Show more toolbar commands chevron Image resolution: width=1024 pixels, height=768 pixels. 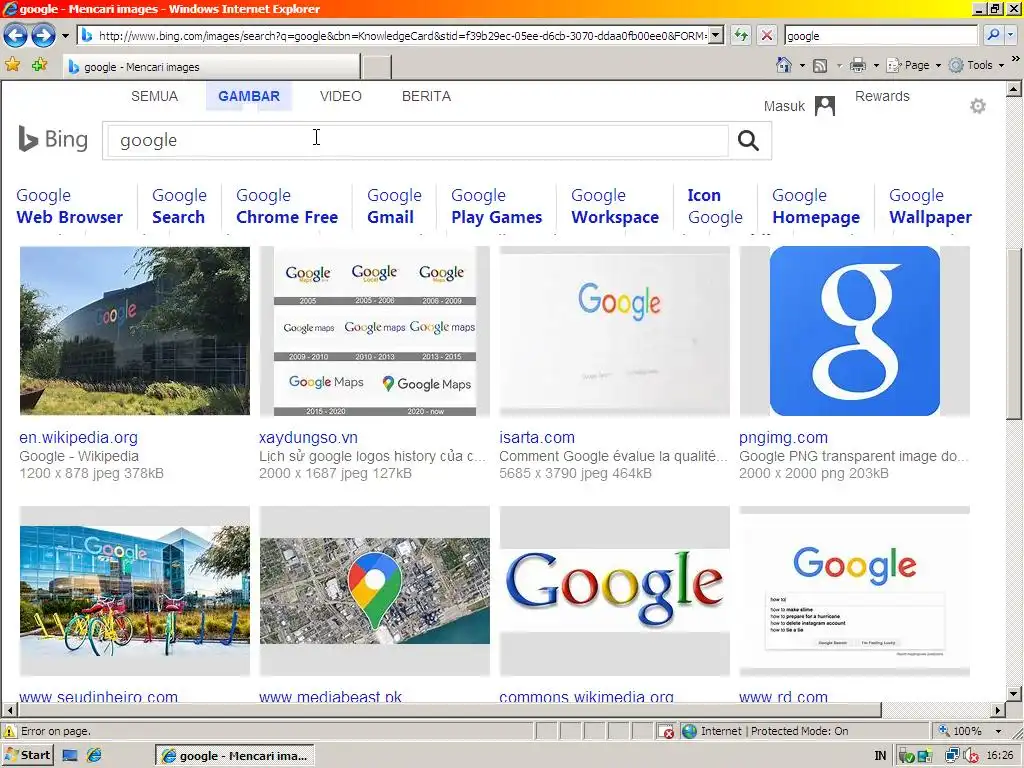(x=1016, y=59)
